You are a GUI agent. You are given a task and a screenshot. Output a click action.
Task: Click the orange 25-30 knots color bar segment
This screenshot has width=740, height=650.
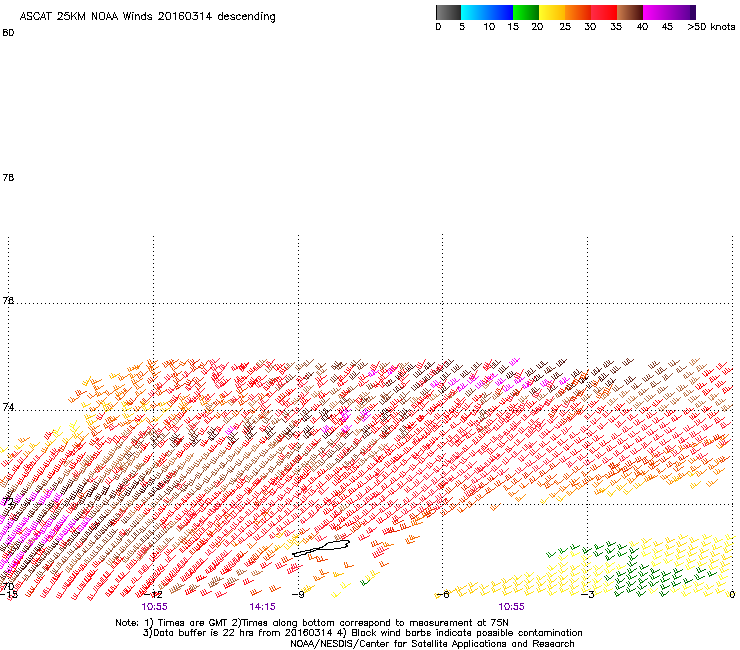click(578, 12)
